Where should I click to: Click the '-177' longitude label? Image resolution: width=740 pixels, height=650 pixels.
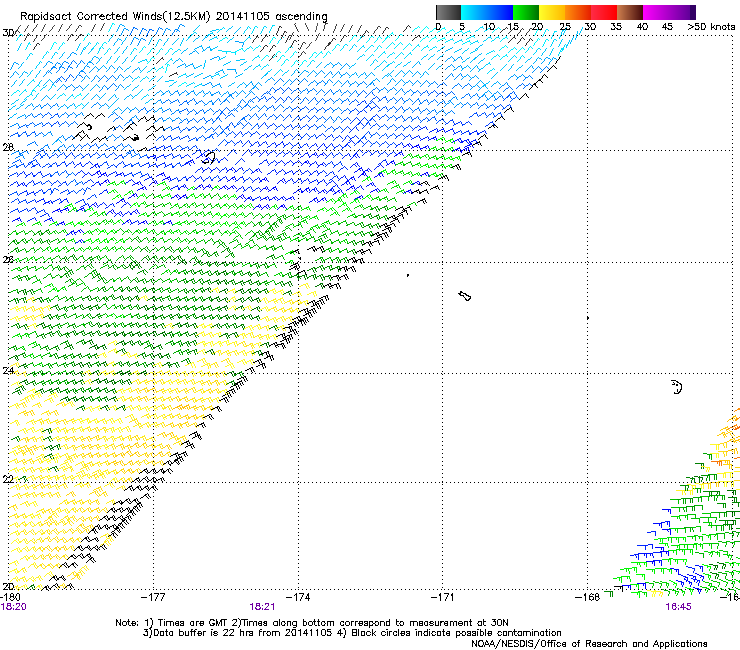[x=153, y=597]
